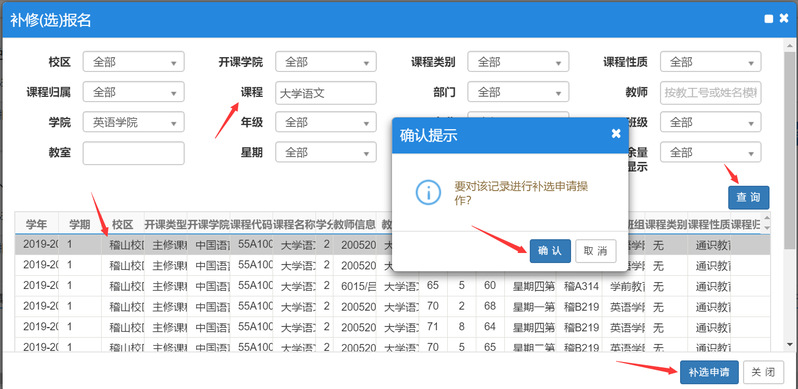Expand the 星期 dropdown
Image resolution: width=798 pixels, height=389 pixels.
click(x=326, y=152)
